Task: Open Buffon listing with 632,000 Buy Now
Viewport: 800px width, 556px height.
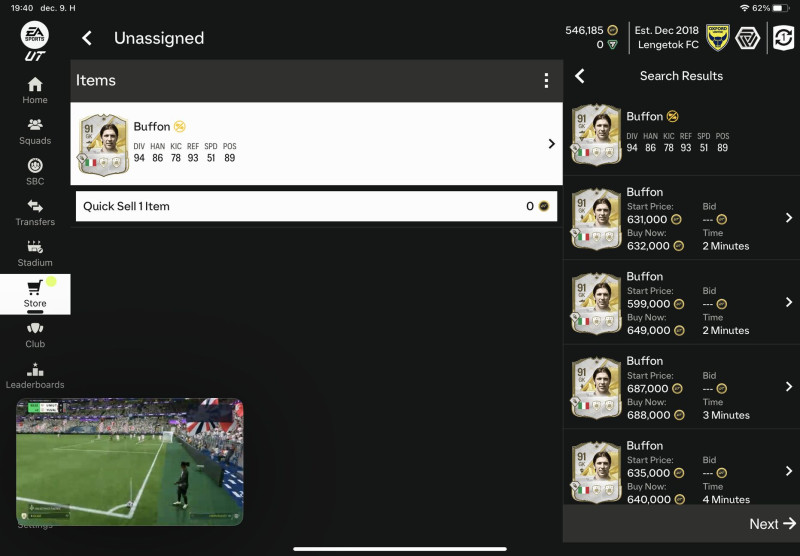Action: pyautogui.click(x=682, y=218)
